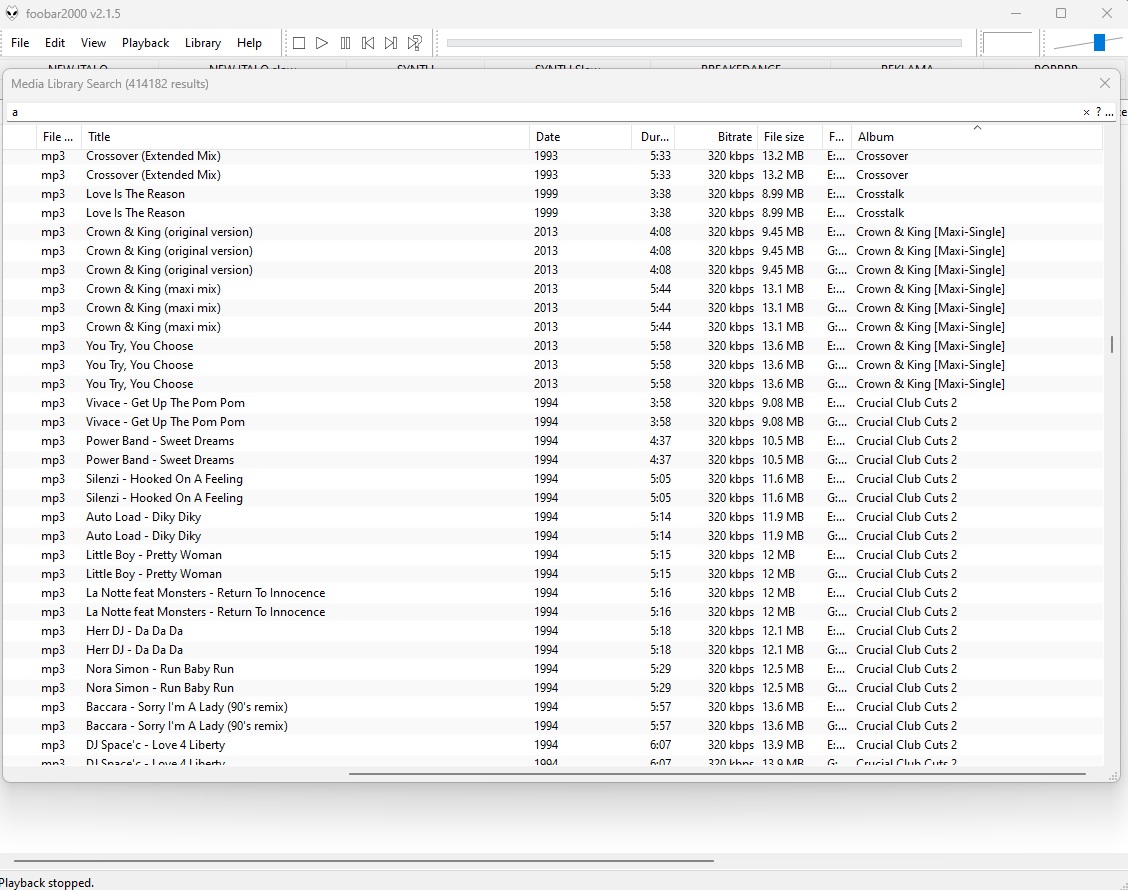Open the Library menu

tap(202, 43)
